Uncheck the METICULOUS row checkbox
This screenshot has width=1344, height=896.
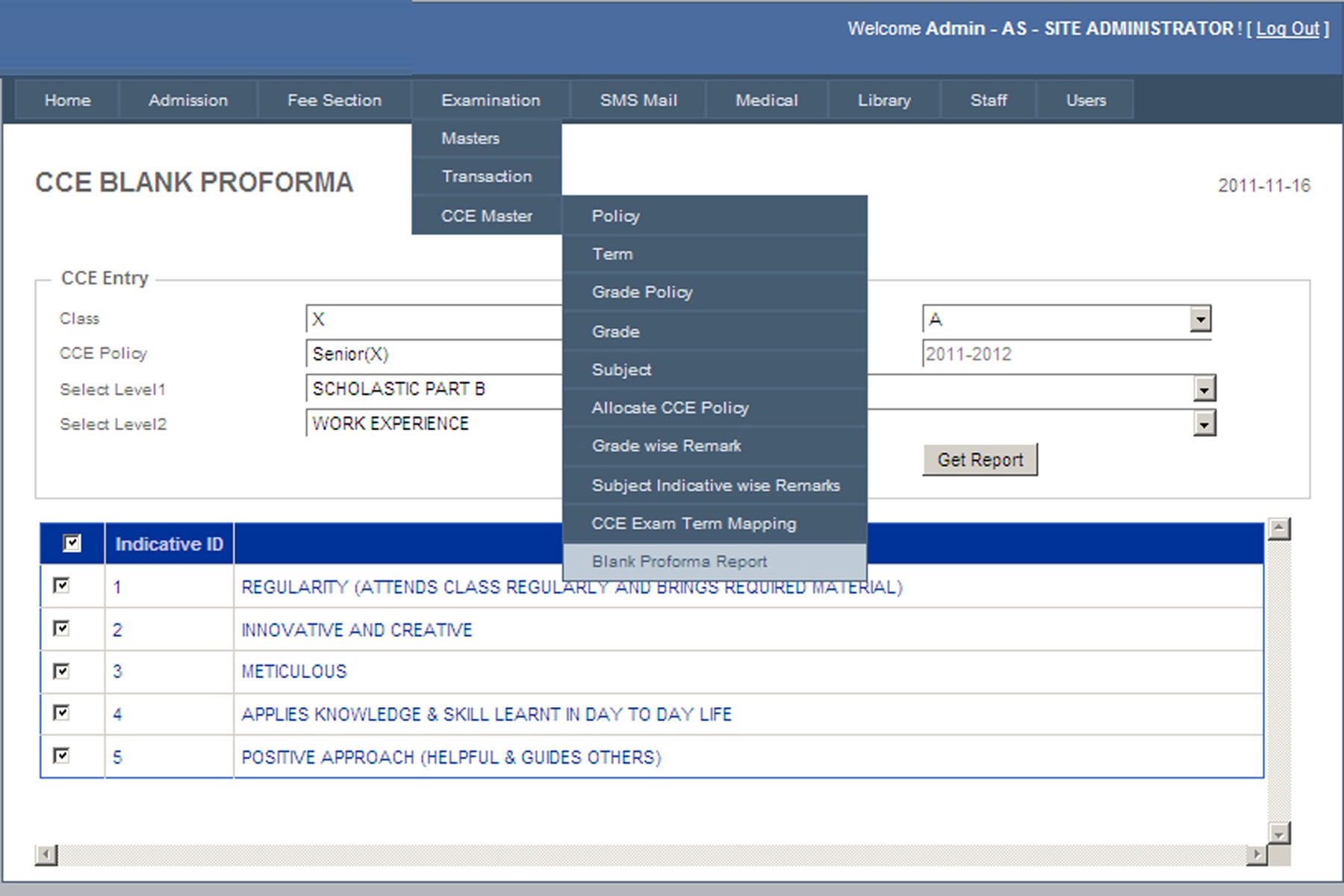click(x=62, y=671)
